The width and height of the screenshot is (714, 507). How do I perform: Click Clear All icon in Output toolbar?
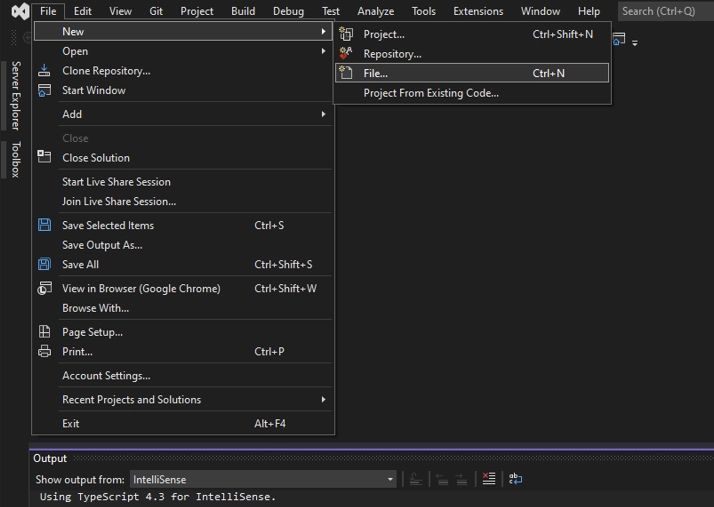489,479
